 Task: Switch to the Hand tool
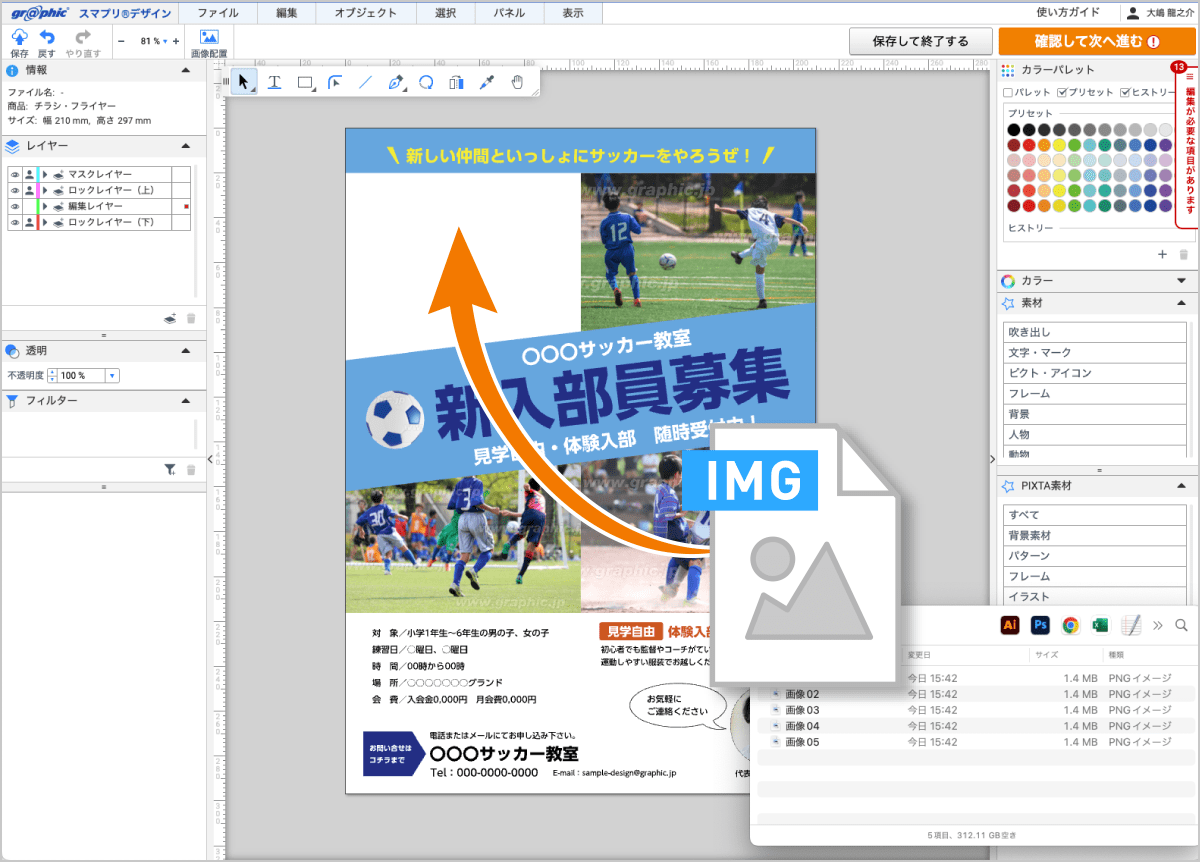point(517,82)
